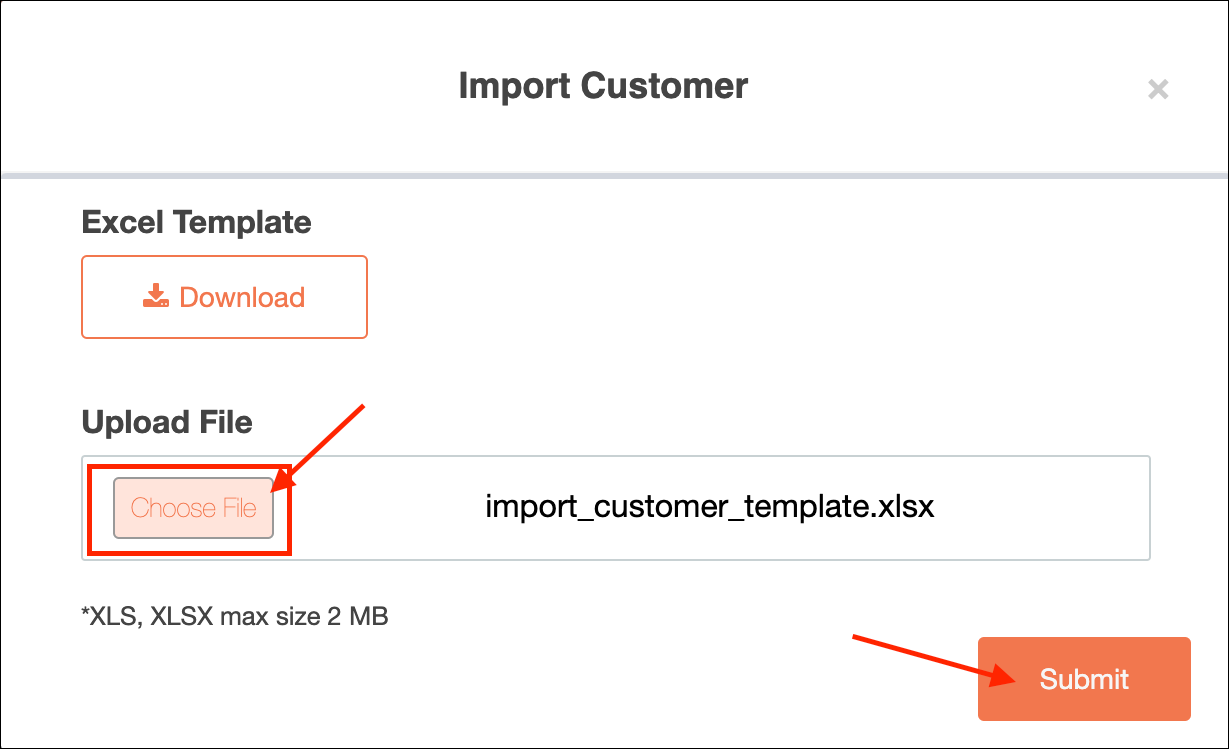Image resolution: width=1229 pixels, height=749 pixels.
Task: Click the download tray icon
Action: 155,297
